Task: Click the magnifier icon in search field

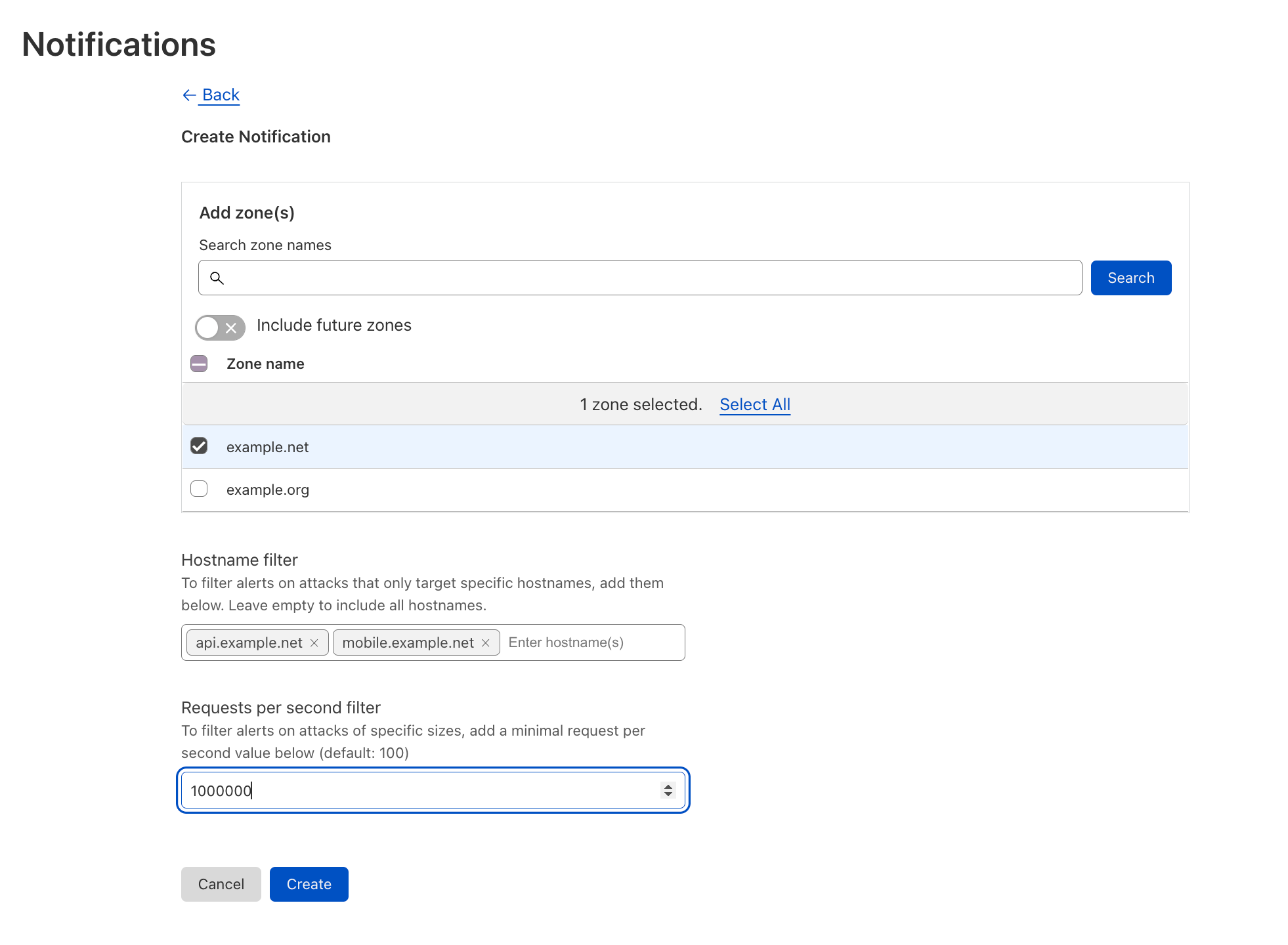Action: (217, 278)
